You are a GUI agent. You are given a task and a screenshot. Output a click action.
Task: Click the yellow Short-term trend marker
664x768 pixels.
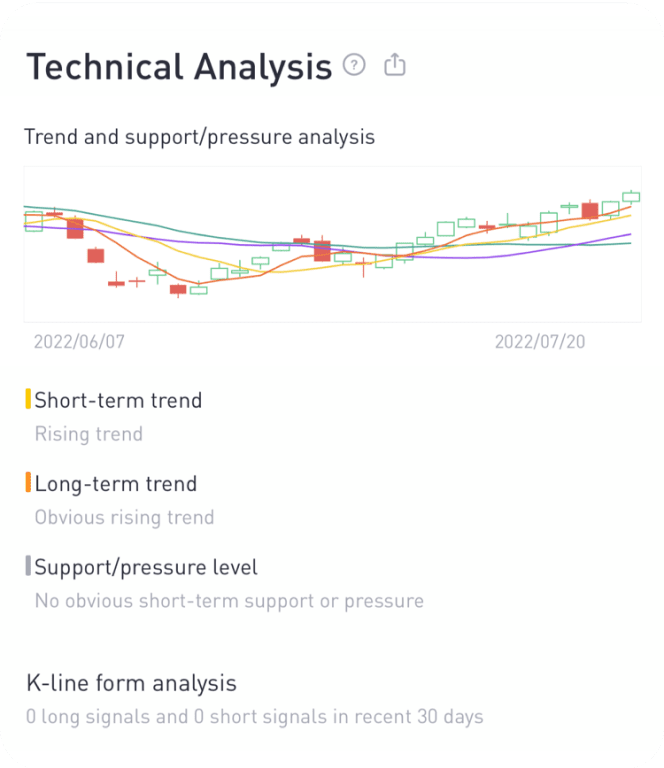[28, 399]
